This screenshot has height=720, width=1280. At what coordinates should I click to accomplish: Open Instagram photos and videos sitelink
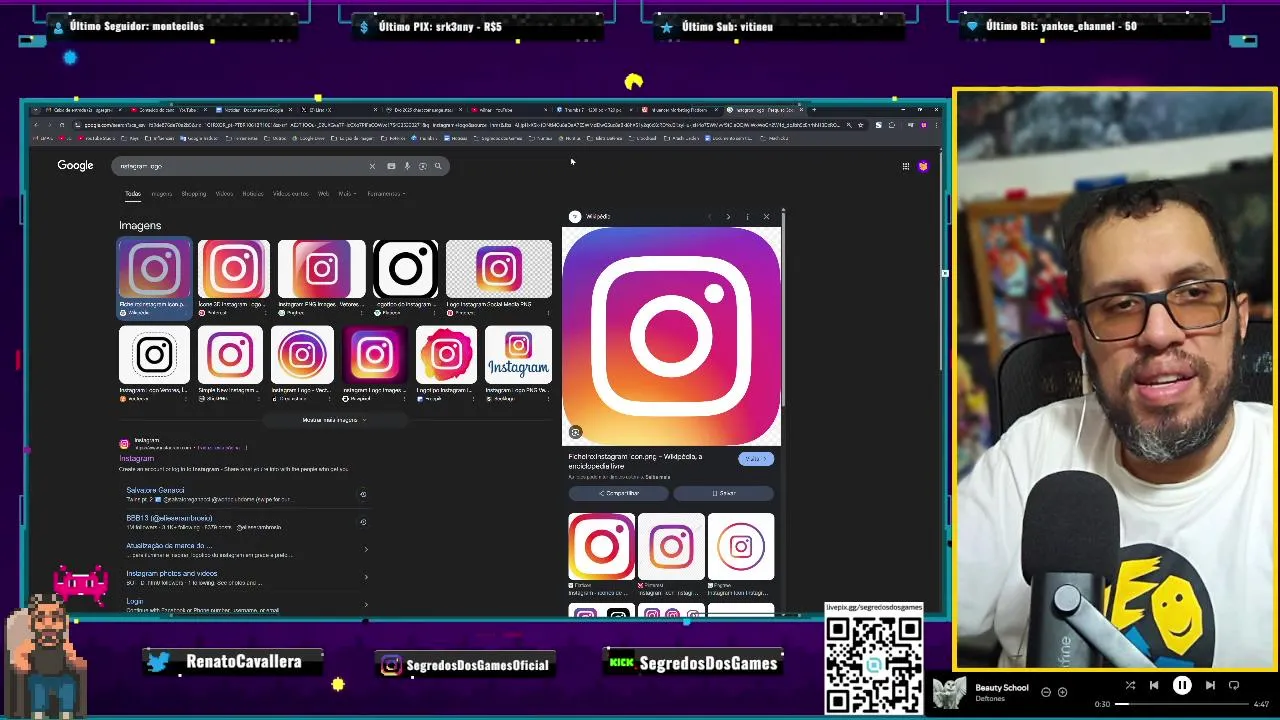point(171,574)
